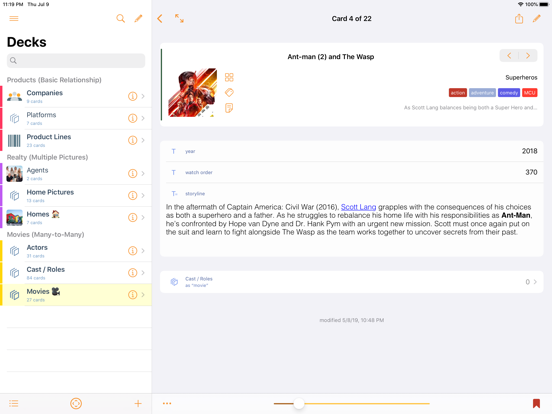Image resolution: width=552 pixels, height=414 pixels.
Task: Show info for Platforms deck
Action: coord(132,118)
